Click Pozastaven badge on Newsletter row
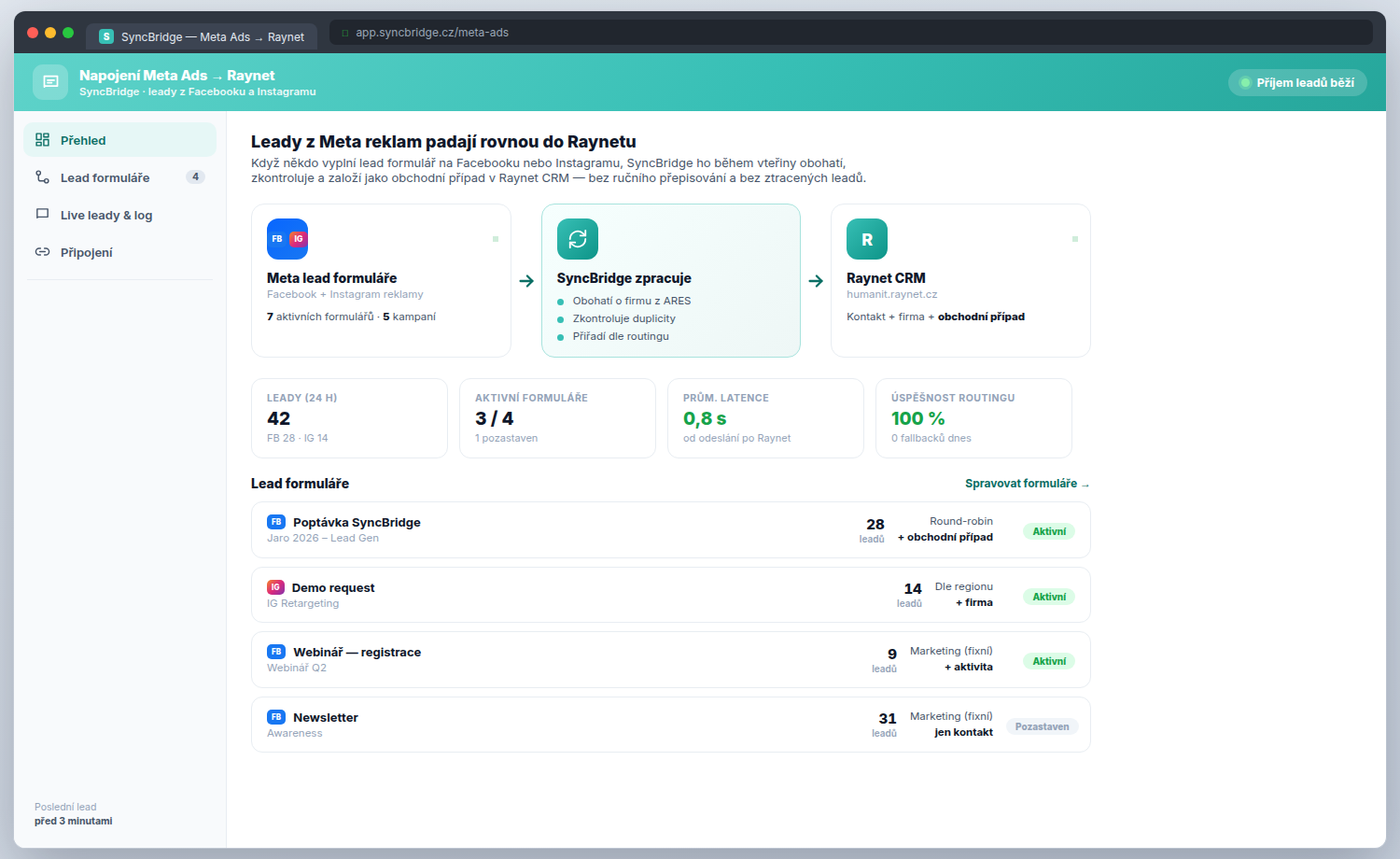The image size is (1400, 859). tap(1042, 726)
